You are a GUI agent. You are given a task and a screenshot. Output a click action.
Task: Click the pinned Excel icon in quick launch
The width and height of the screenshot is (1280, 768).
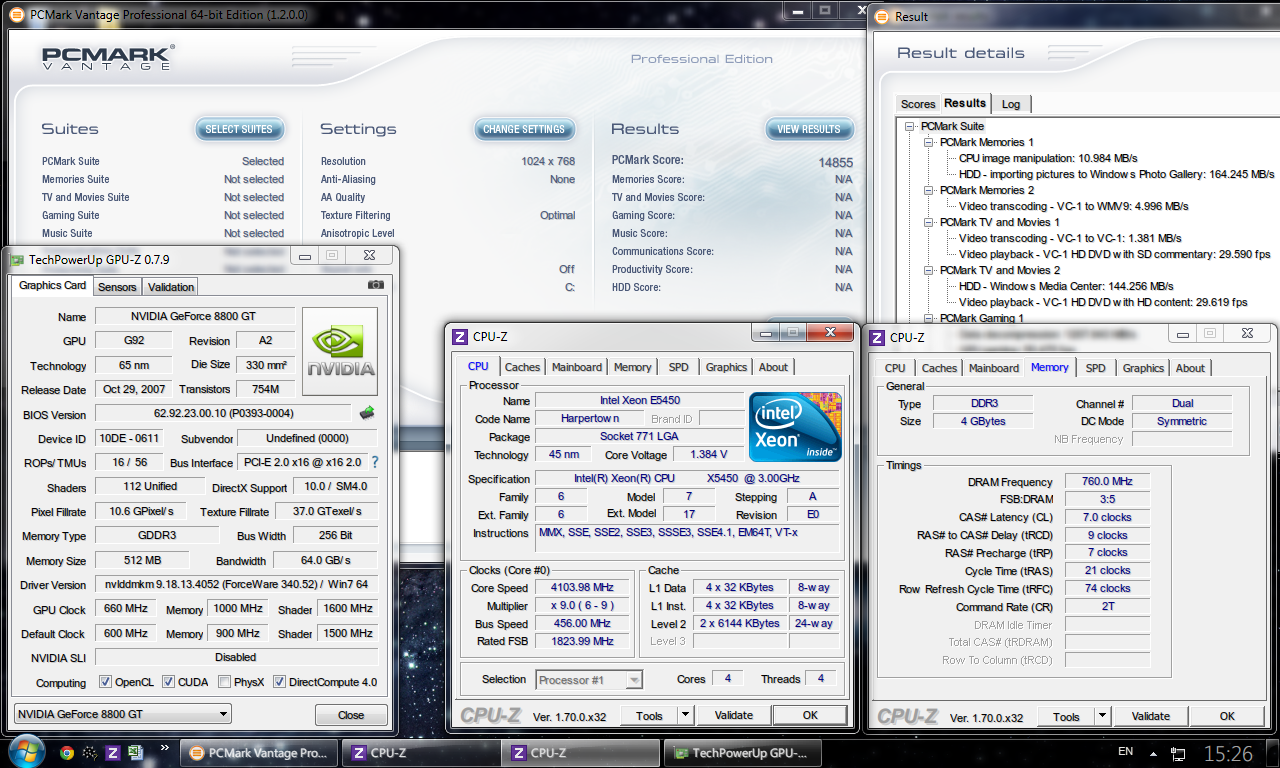137,753
